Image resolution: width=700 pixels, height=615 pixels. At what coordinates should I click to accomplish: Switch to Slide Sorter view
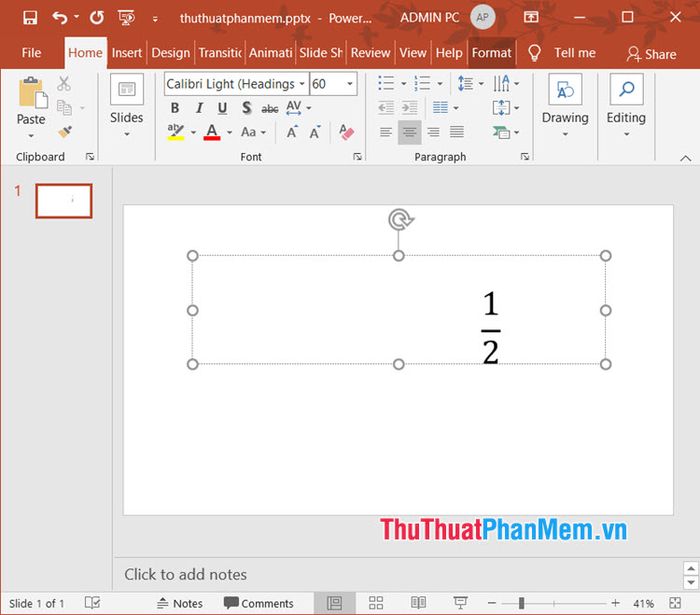(376, 603)
